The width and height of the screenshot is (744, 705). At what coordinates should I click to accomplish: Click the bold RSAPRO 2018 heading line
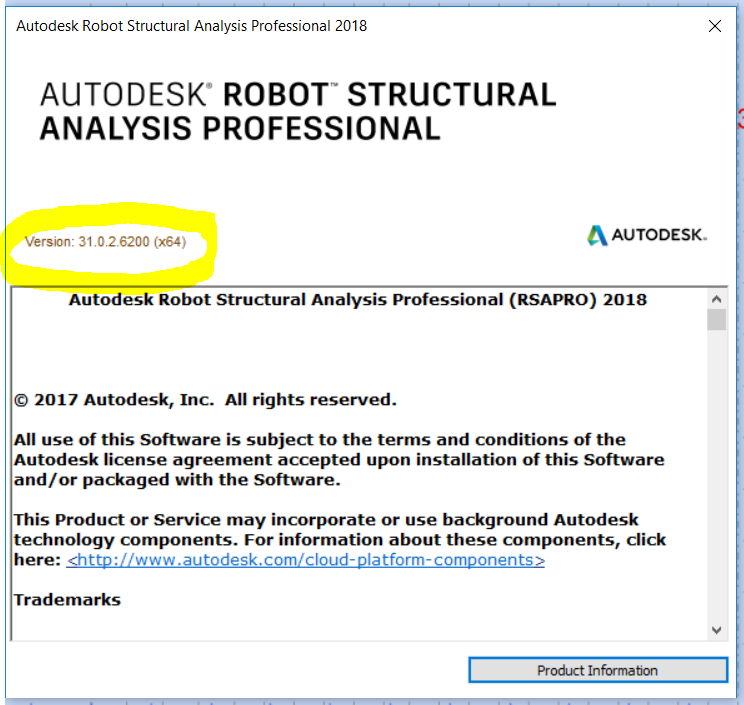pyautogui.click(x=358, y=300)
